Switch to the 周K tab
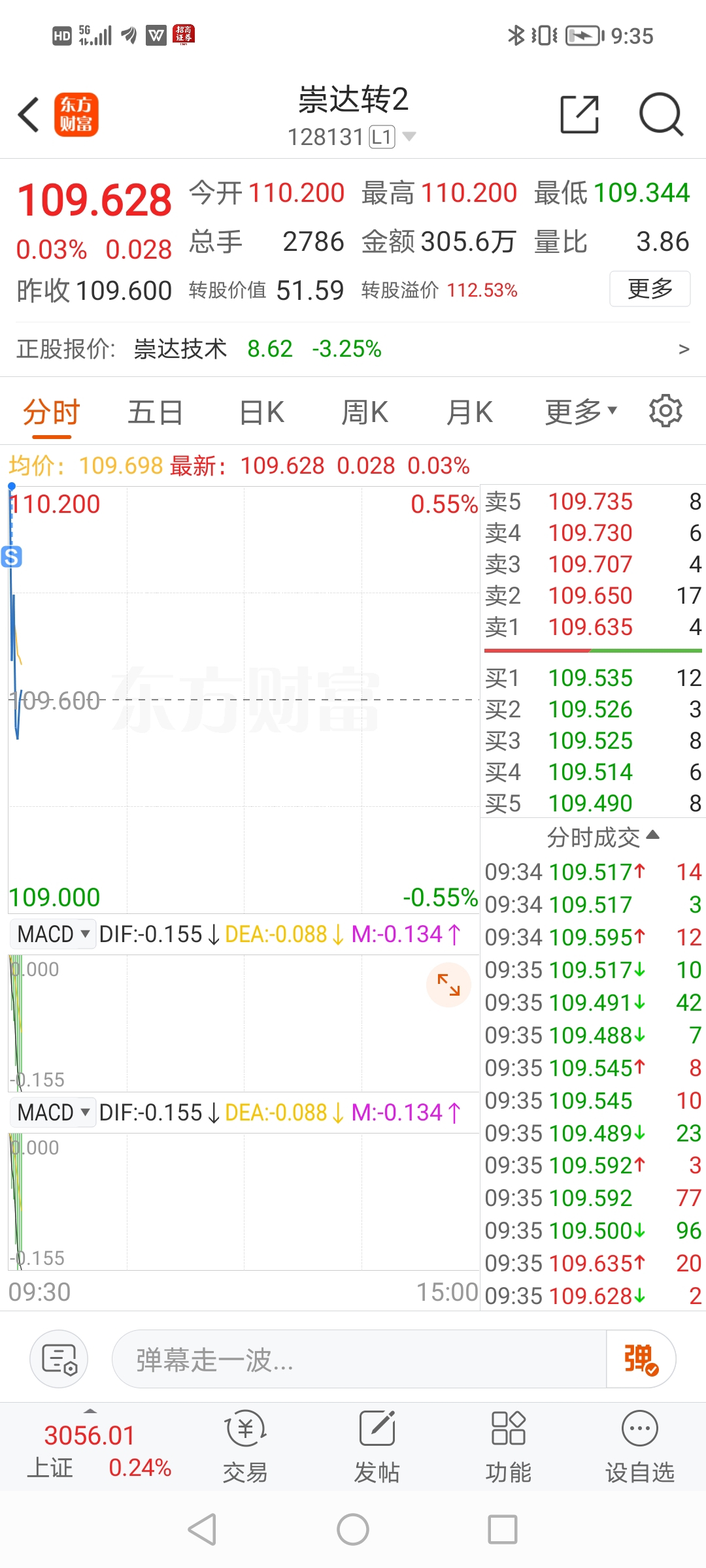The width and height of the screenshot is (706, 1568). (x=365, y=412)
